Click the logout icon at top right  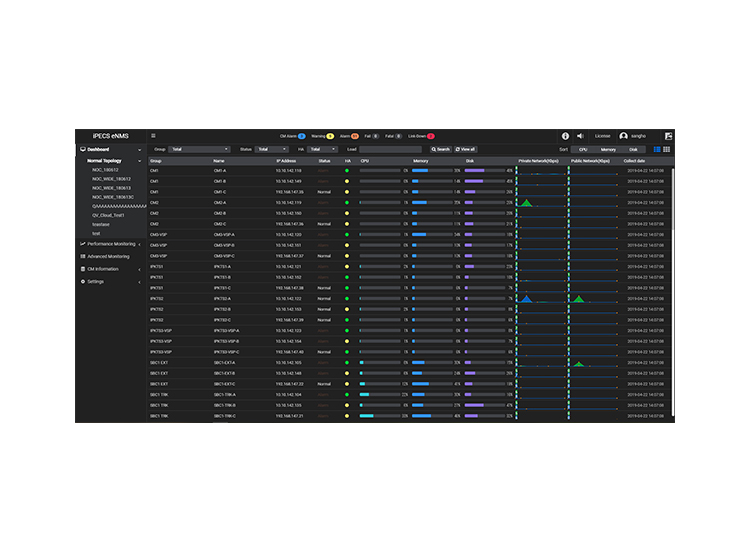coord(669,136)
